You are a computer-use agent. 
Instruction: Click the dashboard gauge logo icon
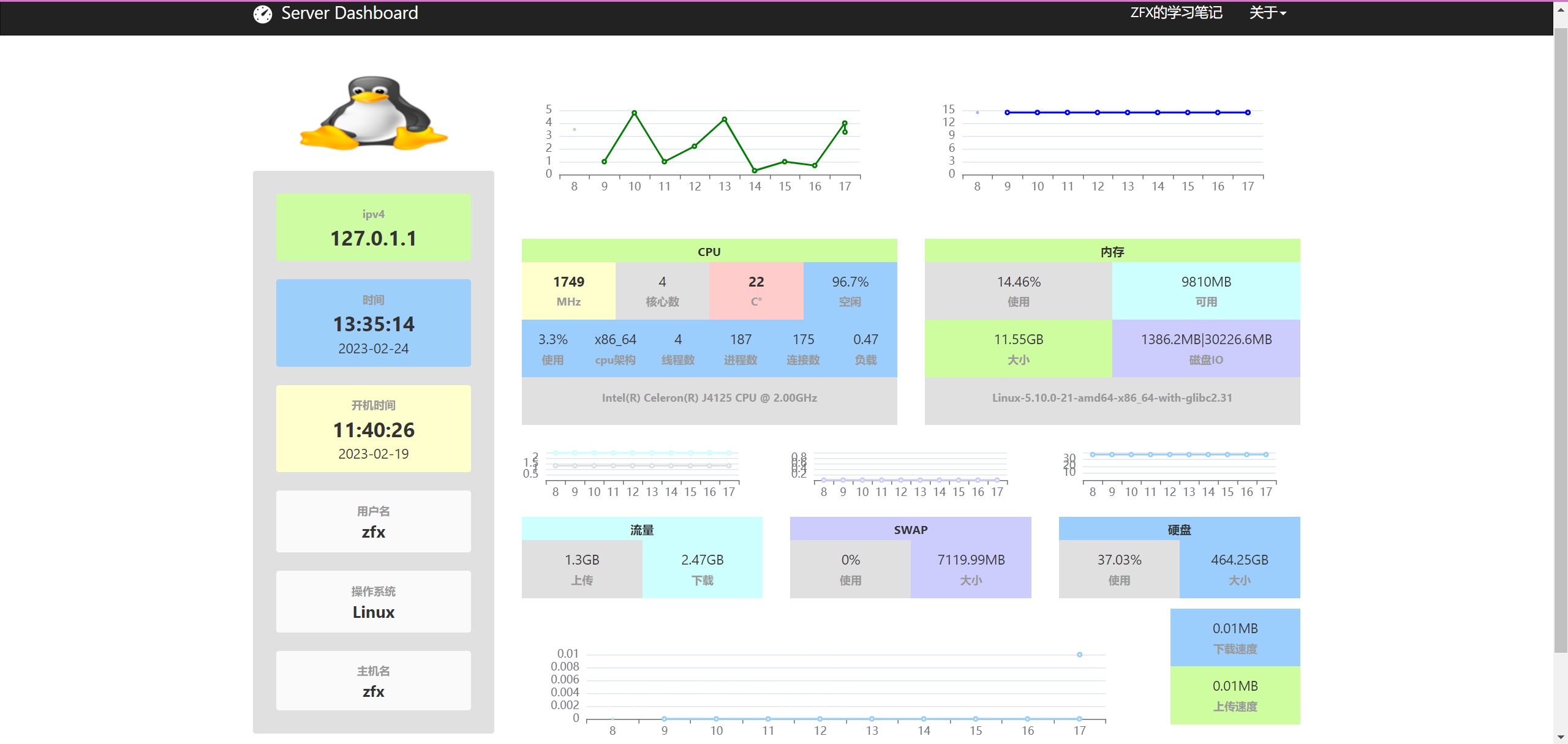coord(262,13)
